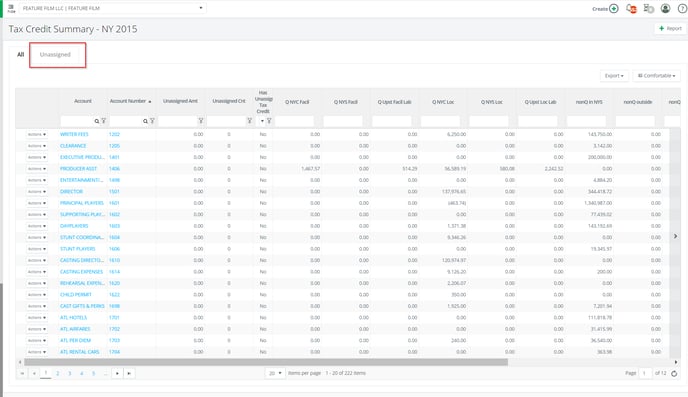Open the Comfortable density dropdown

[x=656, y=76]
